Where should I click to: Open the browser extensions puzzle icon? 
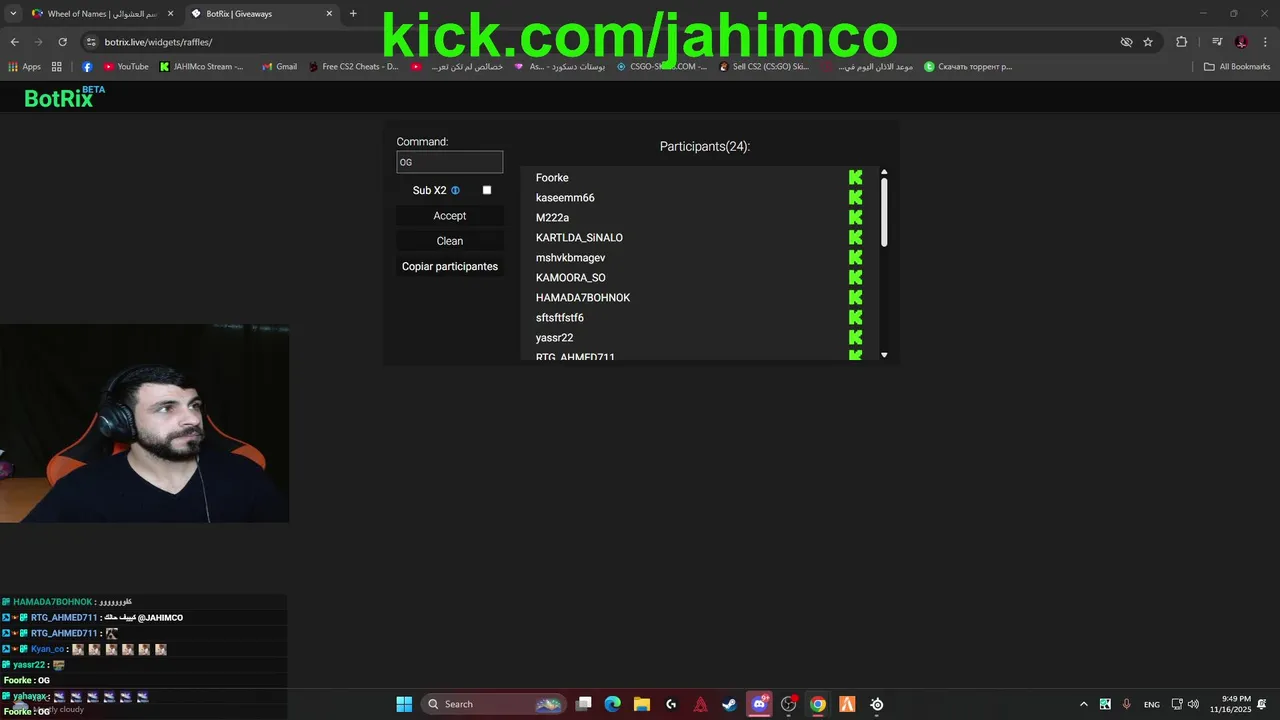[x=1182, y=42]
